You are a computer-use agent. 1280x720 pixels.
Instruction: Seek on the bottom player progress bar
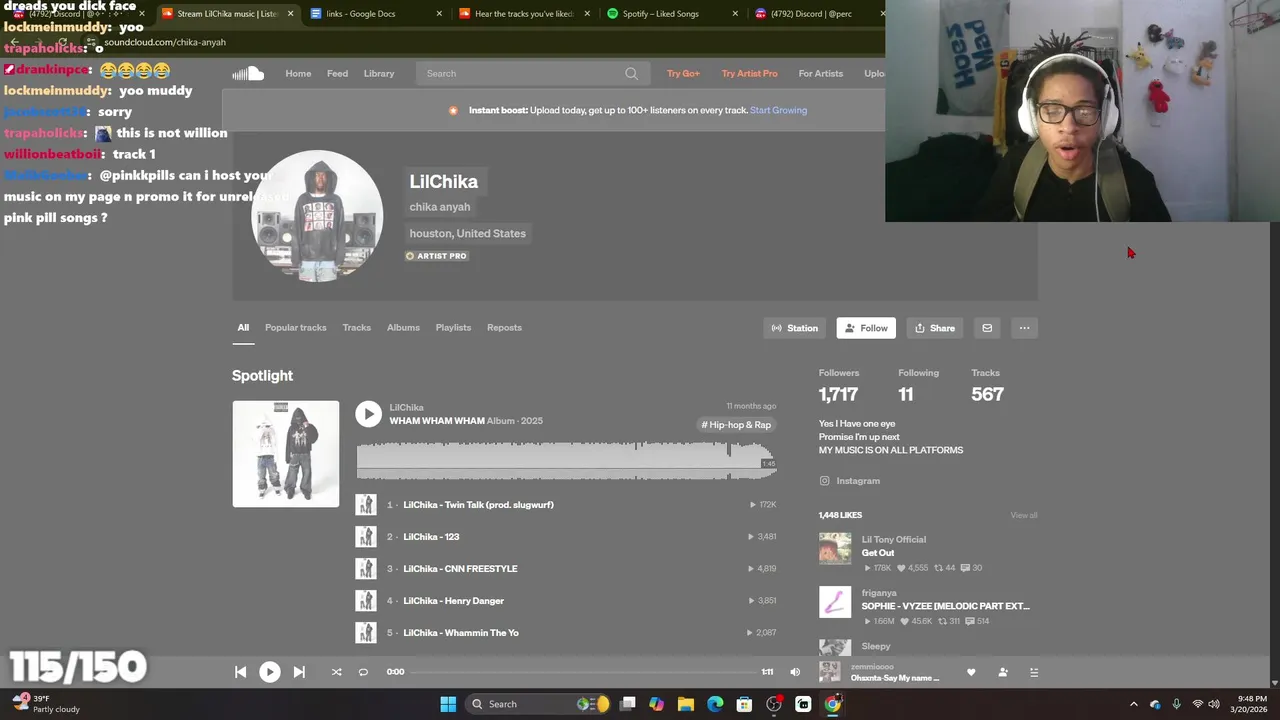(x=584, y=672)
